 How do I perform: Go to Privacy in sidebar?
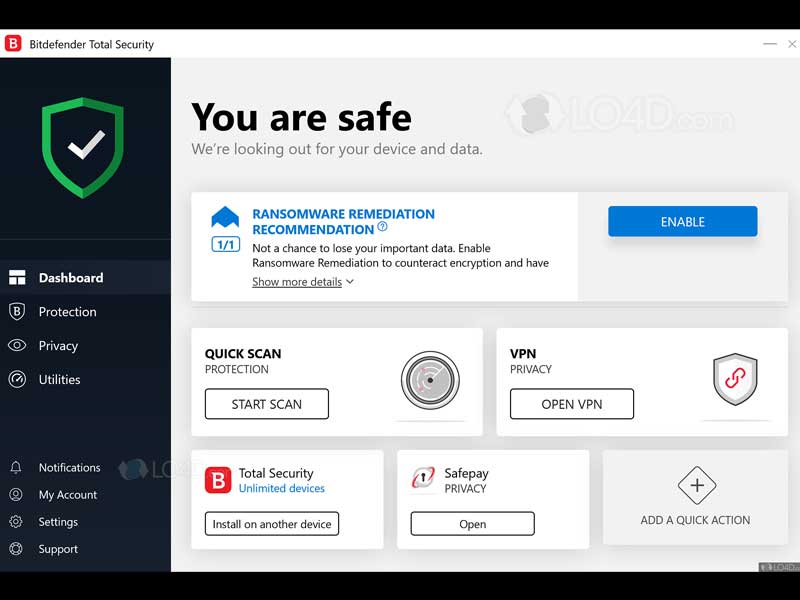pyautogui.click(x=58, y=346)
